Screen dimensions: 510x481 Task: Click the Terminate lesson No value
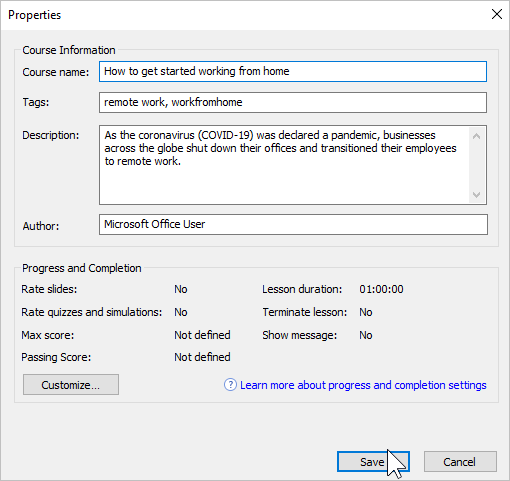point(366,312)
